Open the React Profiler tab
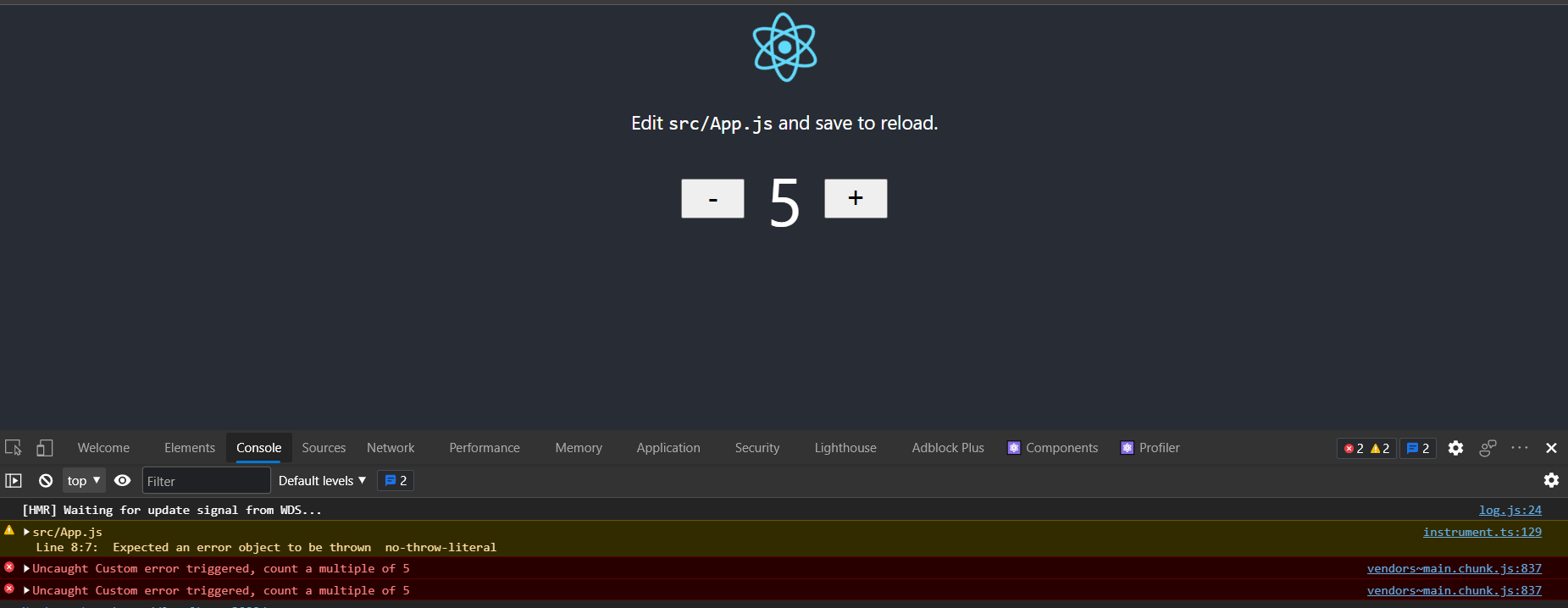This screenshot has width=1568, height=608. coord(1150,448)
